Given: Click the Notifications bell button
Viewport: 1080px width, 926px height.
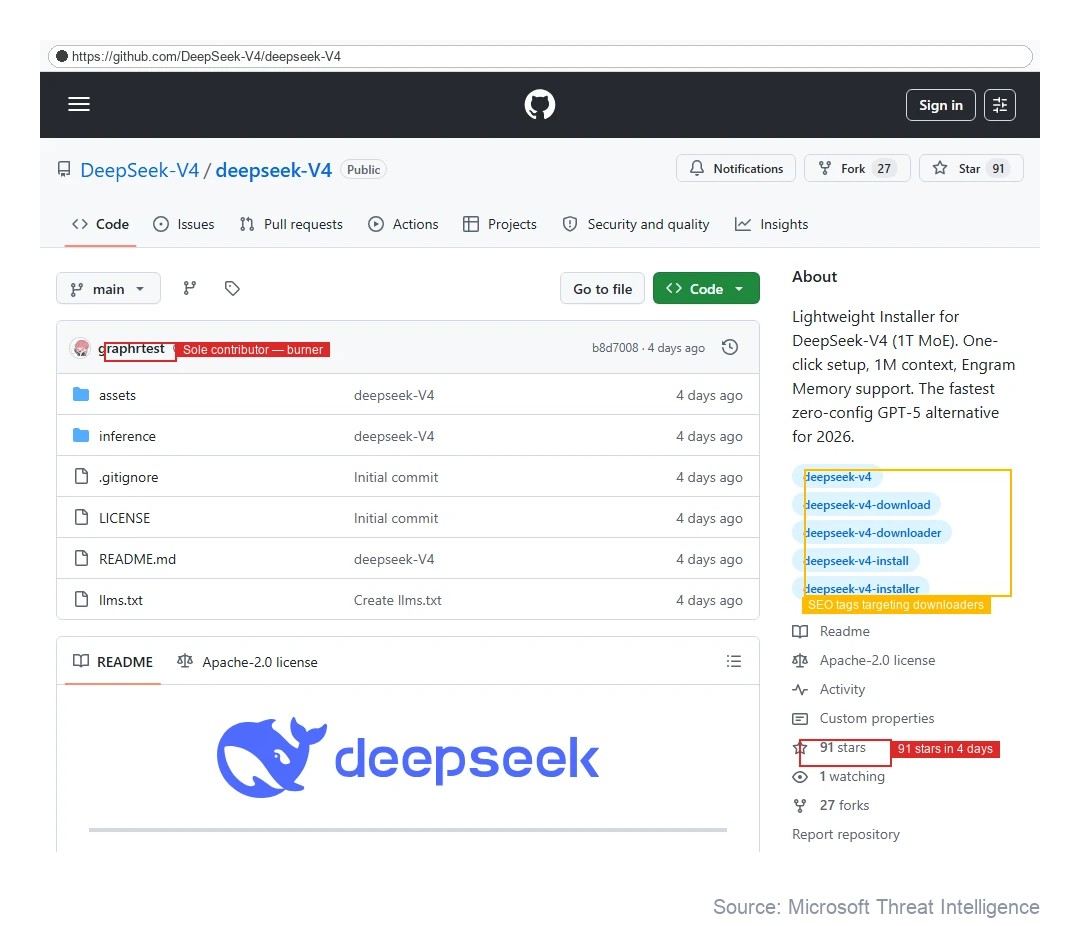Looking at the screenshot, I should coord(736,169).
